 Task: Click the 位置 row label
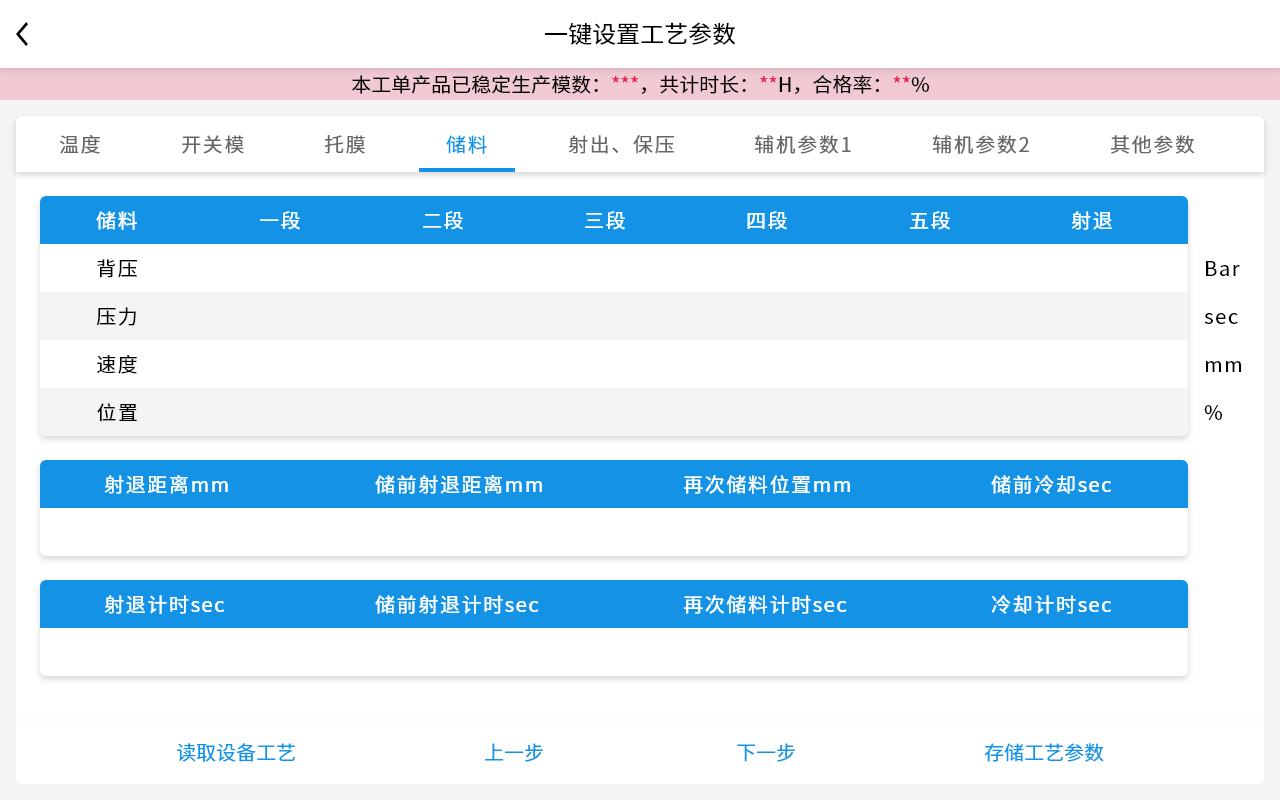pyautogui.click(x=117, y=412)
